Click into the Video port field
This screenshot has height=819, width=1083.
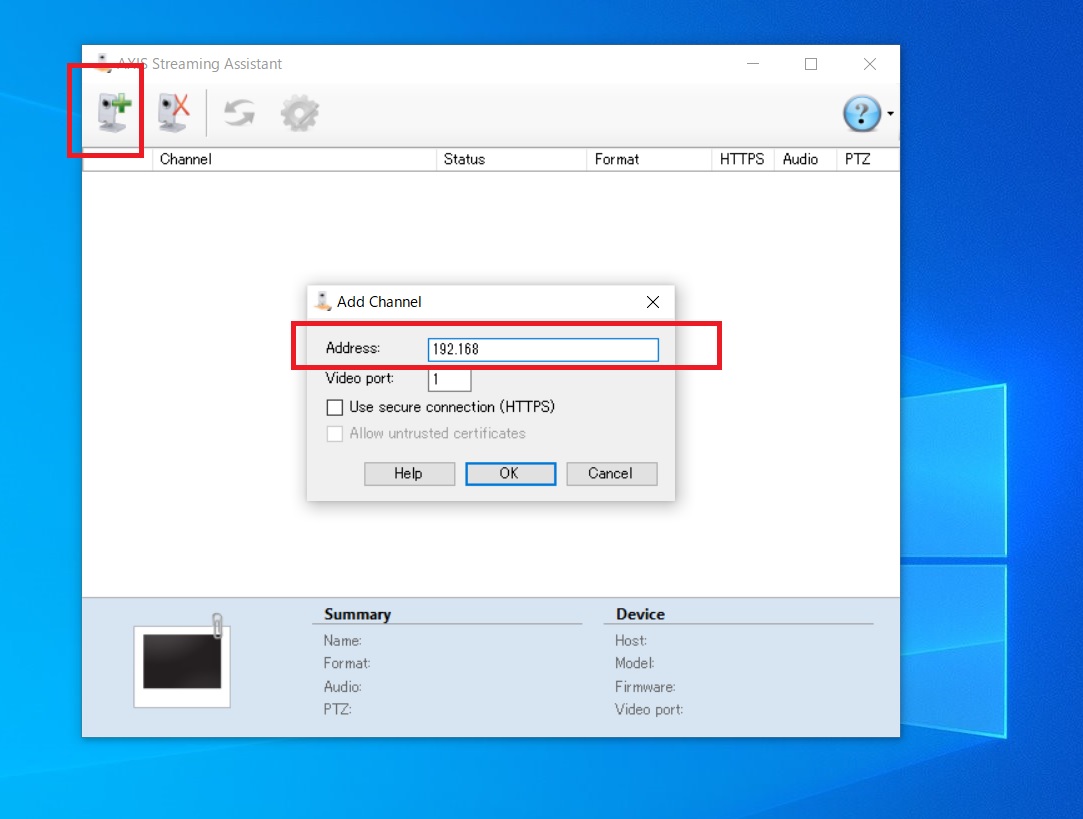tap(450, 379)
